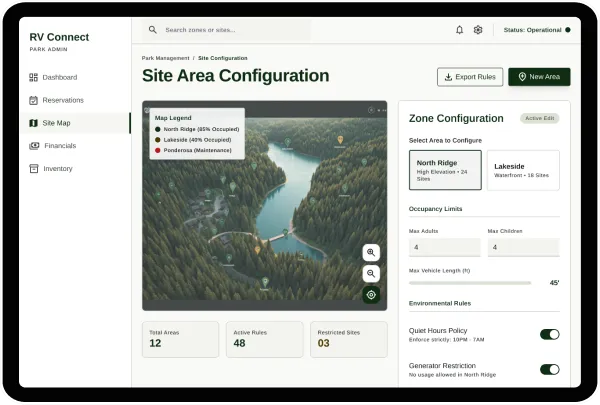Click the Inventory box icon

(x=34, y=168)
